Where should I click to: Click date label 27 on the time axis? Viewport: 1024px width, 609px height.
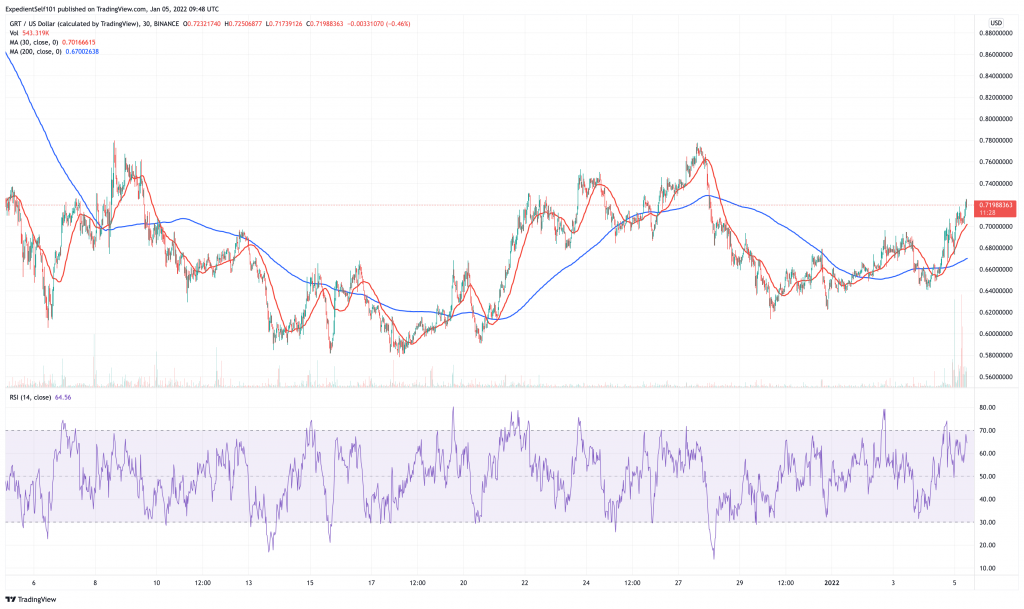pyautogui.click(x=679, y=582)
